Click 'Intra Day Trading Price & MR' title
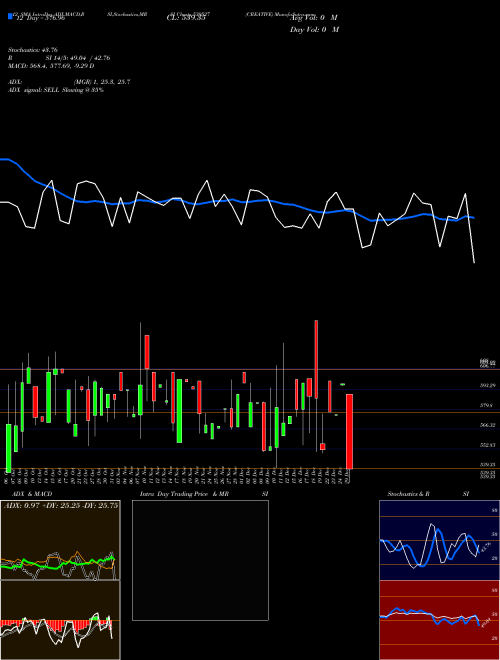The image size is (500, 660). (x=186, y=494)
